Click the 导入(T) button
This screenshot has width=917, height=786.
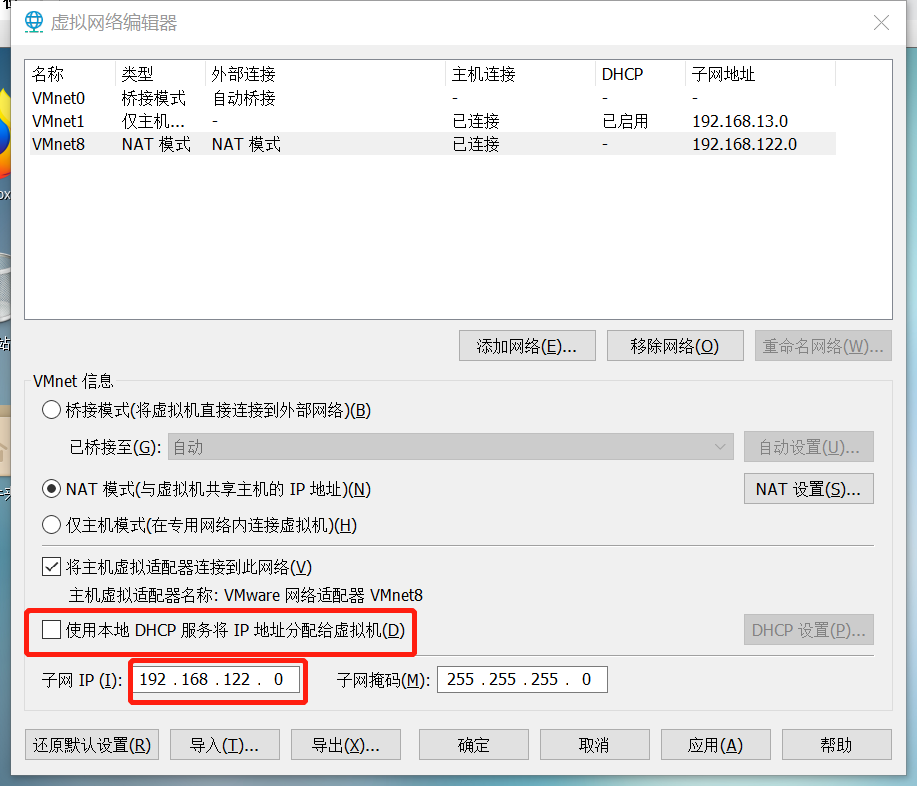(225, 744)
